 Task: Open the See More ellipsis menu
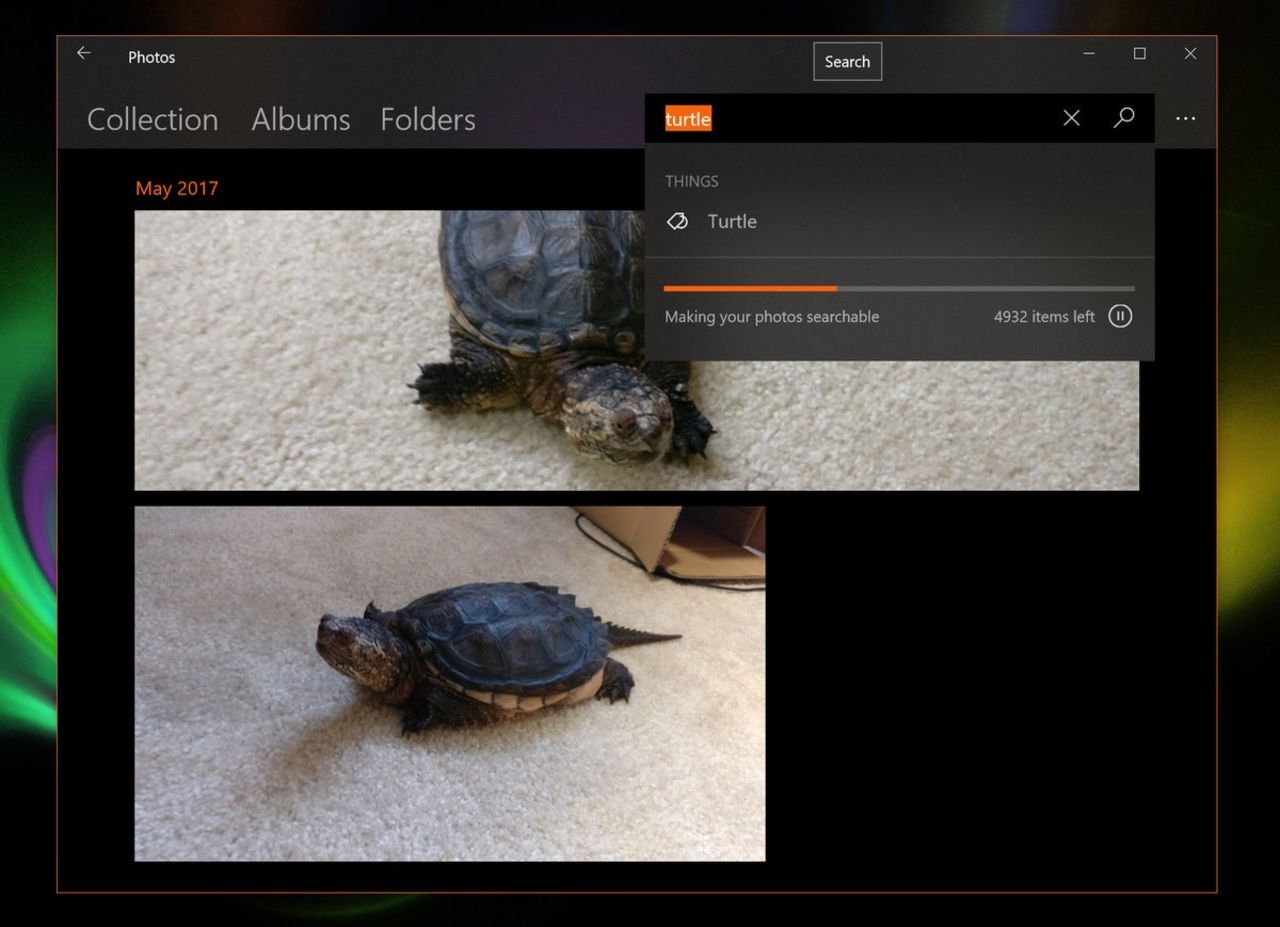pyautogui.click(x=1185, y=118)
